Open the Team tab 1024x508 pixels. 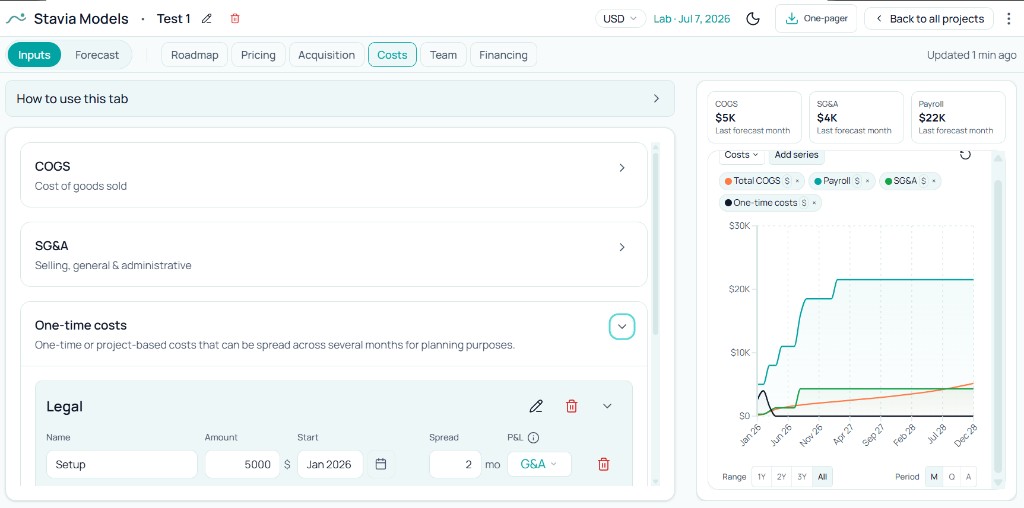point(443,55)
